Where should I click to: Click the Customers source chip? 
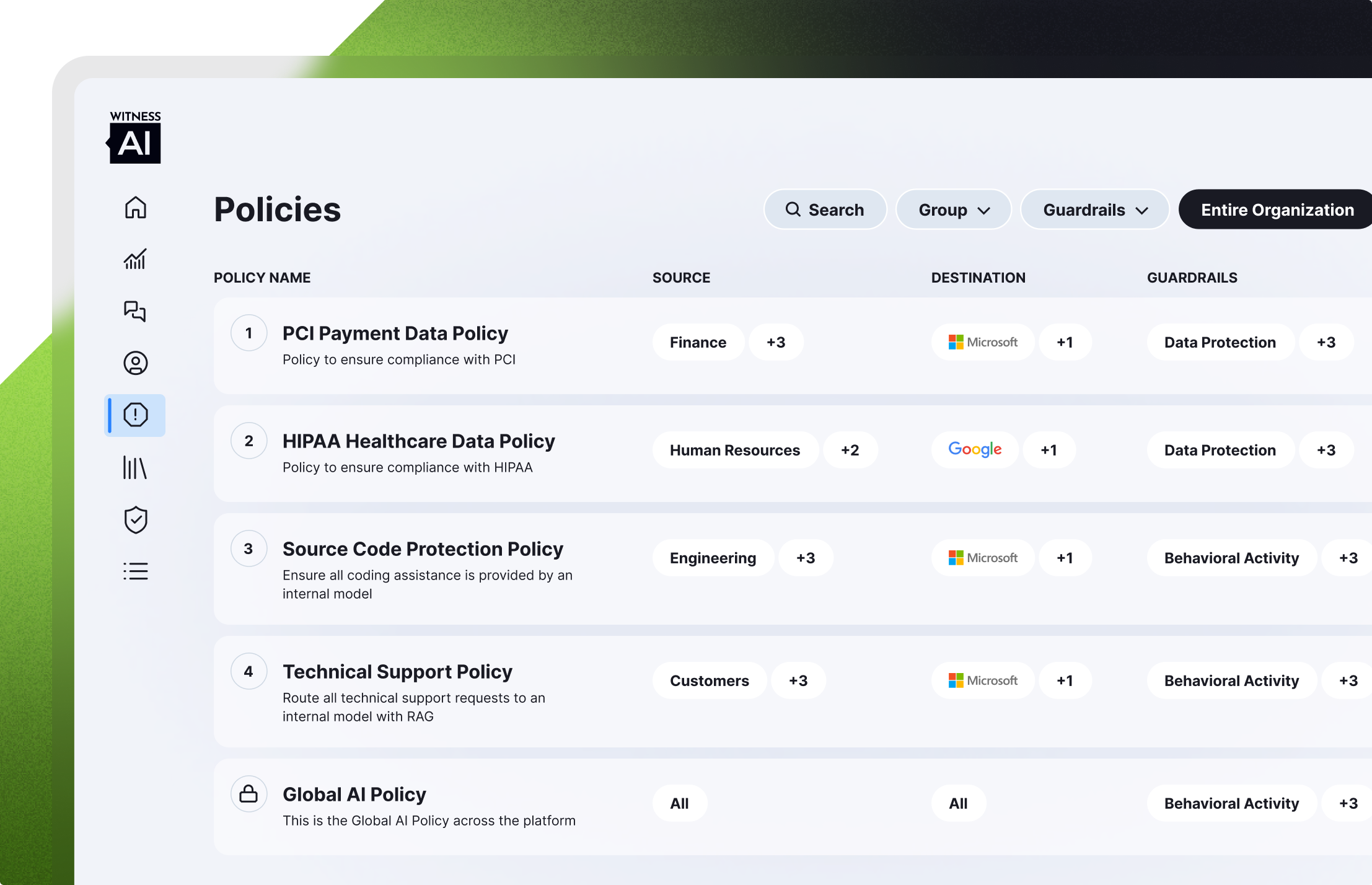click(x=709, y=680)
